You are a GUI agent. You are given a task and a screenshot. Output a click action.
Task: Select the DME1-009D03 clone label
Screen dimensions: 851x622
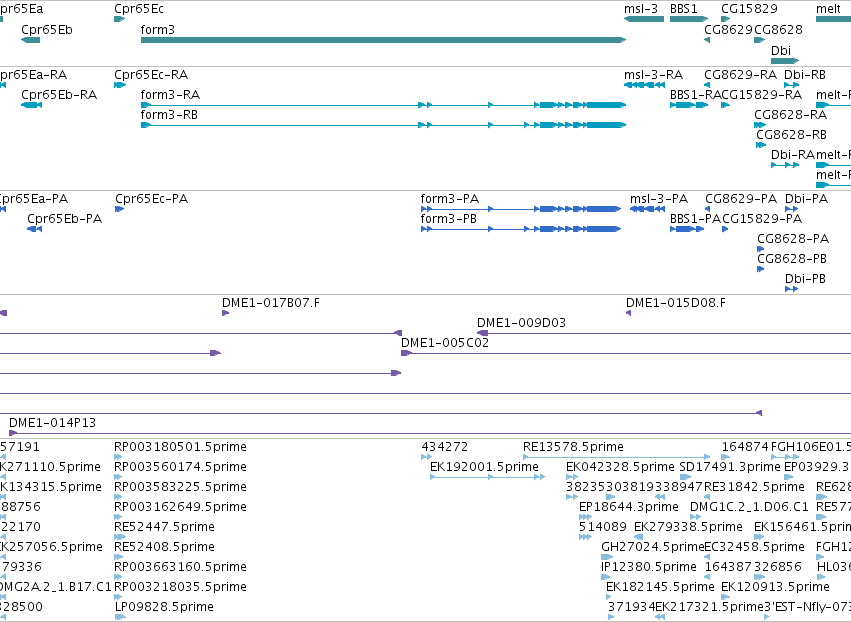[x=521, y=323]
